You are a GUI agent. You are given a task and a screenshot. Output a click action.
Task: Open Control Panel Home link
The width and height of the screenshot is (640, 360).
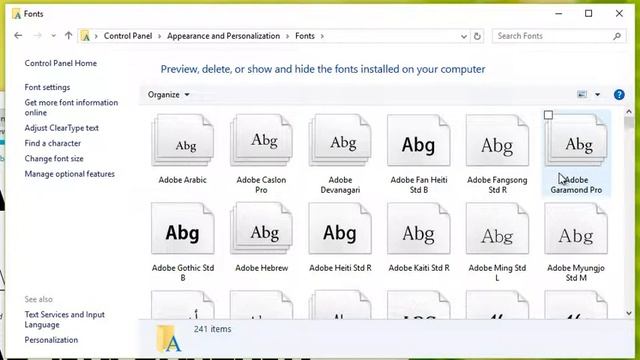click(60, 63)
